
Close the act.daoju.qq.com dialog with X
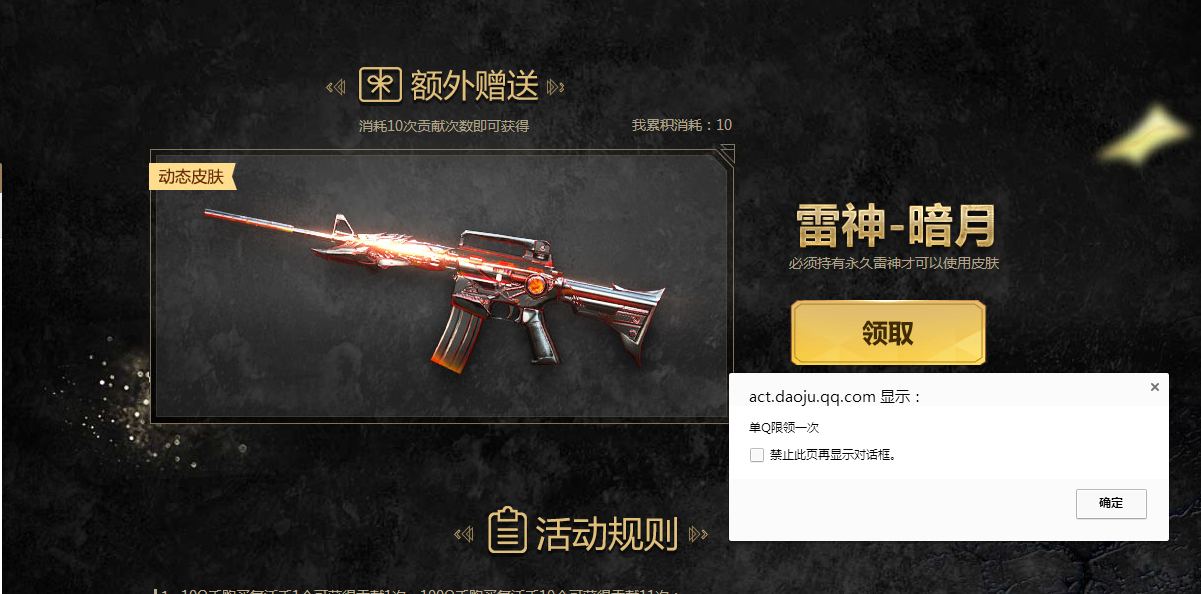[1155, 387]
